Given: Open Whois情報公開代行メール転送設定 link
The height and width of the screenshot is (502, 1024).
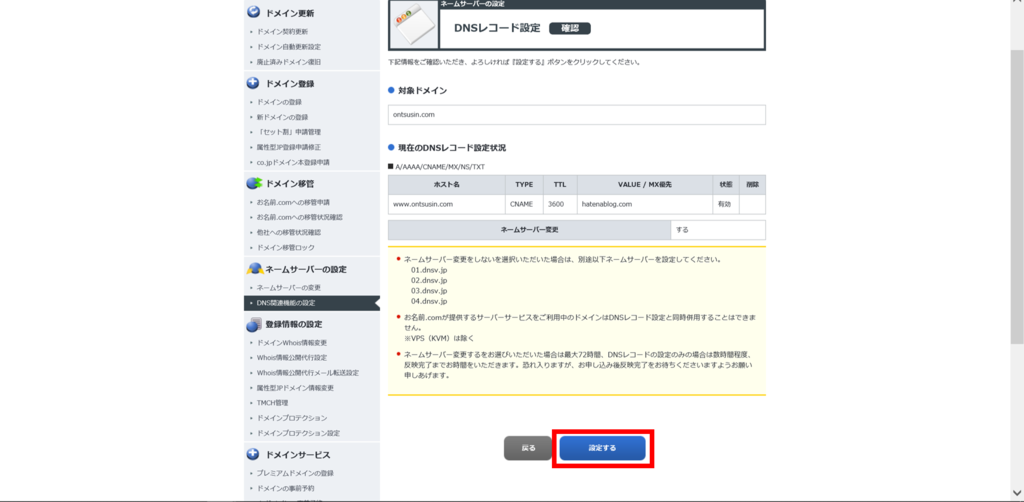Looking at the screenshot, I should [x=308, y=373].
